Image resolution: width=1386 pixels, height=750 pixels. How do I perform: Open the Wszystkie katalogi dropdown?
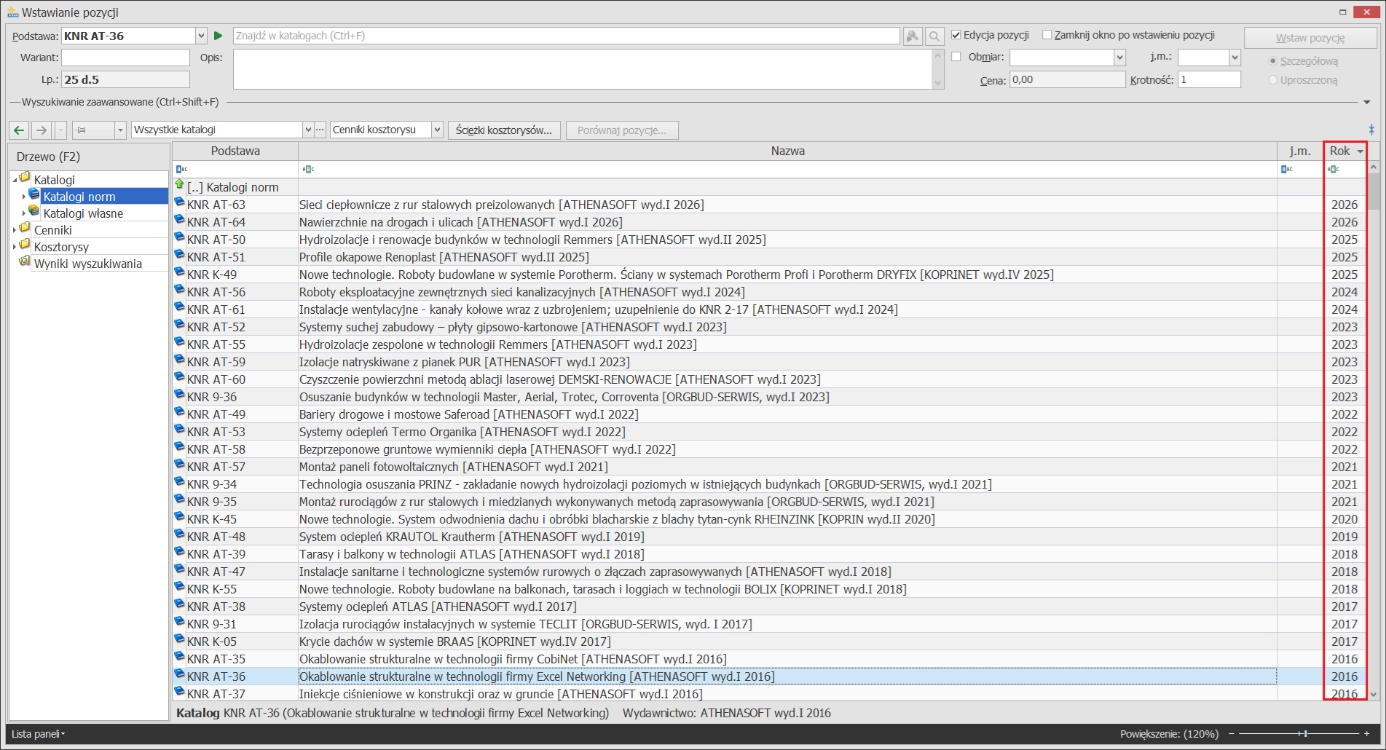click(x=307, y=130)
